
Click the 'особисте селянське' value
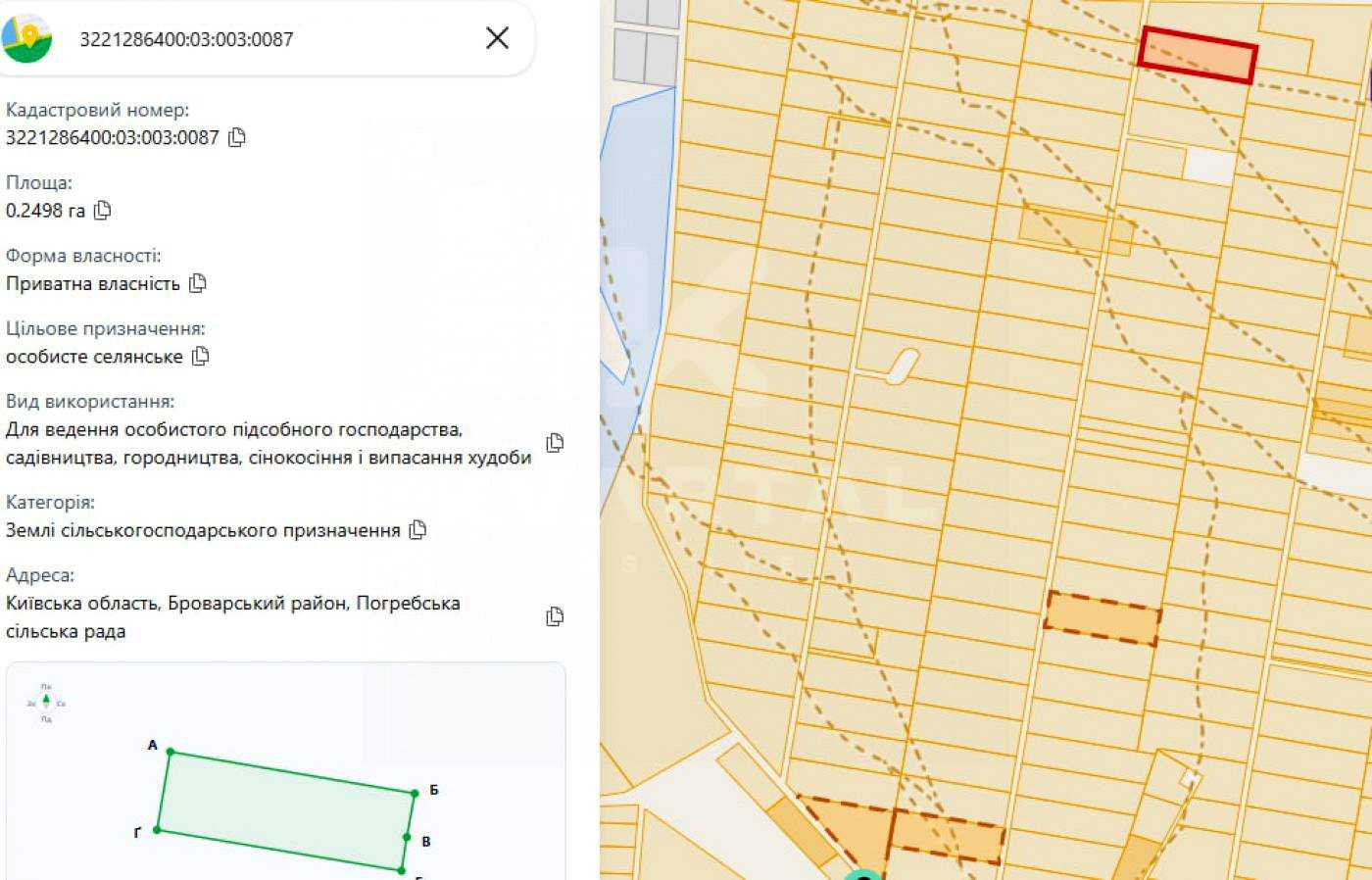tap(94, 356)
